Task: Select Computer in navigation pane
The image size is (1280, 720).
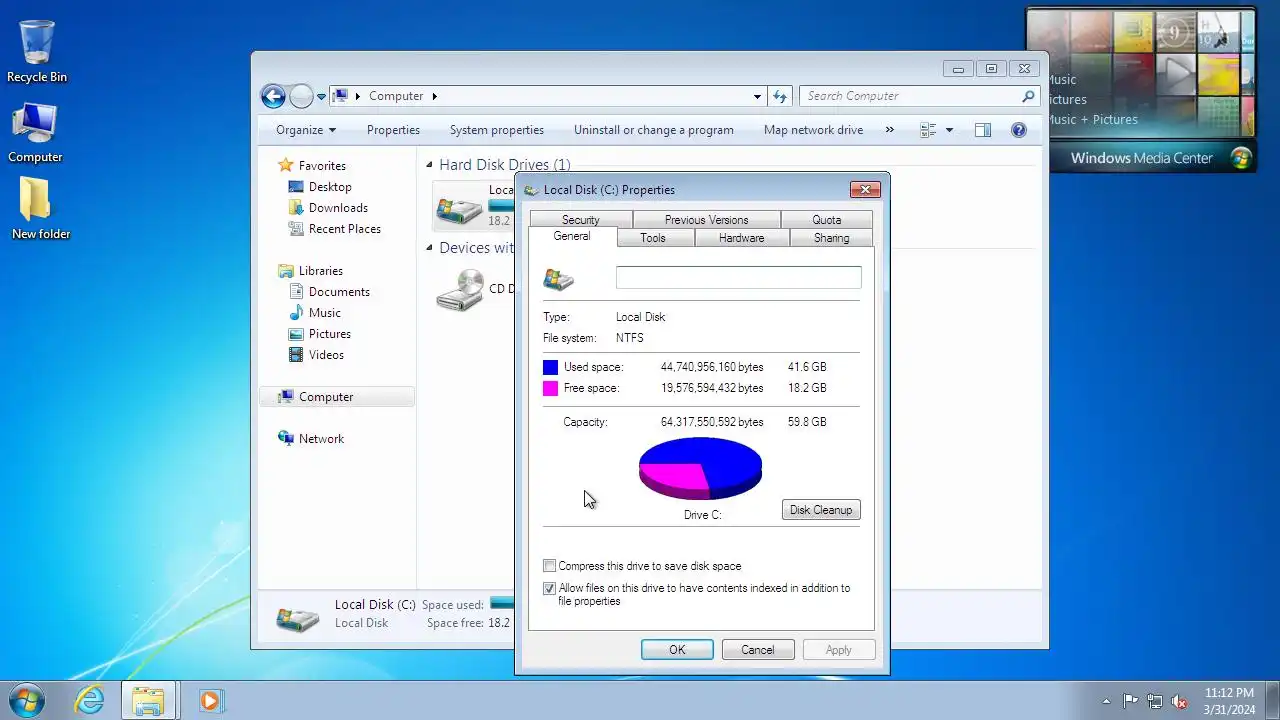Action: [337, 397]
